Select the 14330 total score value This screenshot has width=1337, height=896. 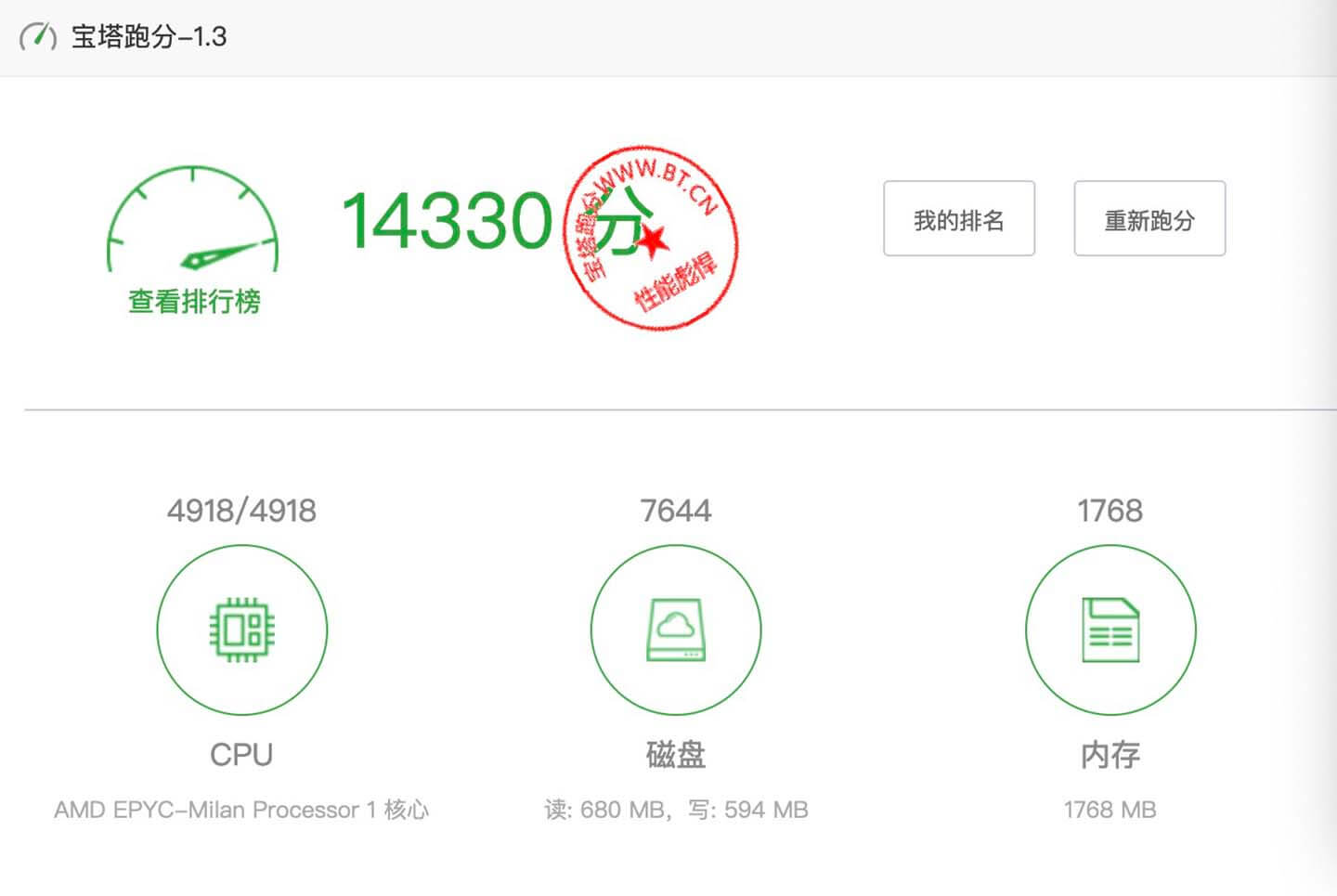pos(447,220)
